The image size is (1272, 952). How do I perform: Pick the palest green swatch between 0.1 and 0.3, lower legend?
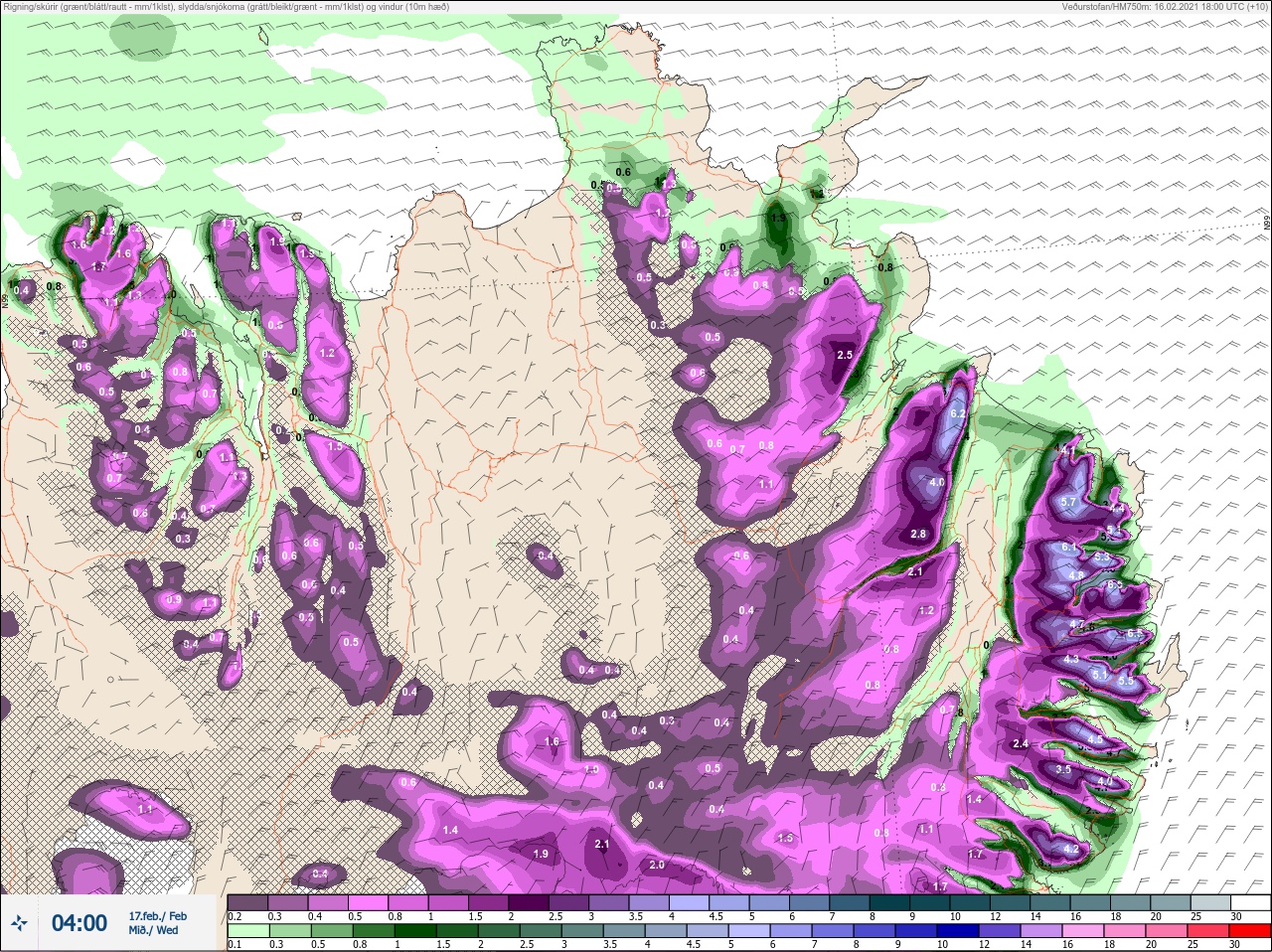pos(248,930)
